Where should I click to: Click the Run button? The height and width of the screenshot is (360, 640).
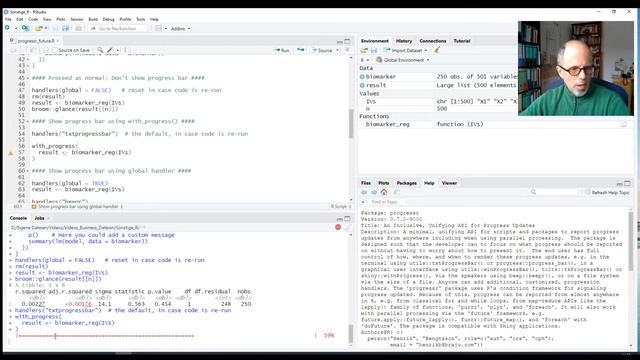(282, 50)
